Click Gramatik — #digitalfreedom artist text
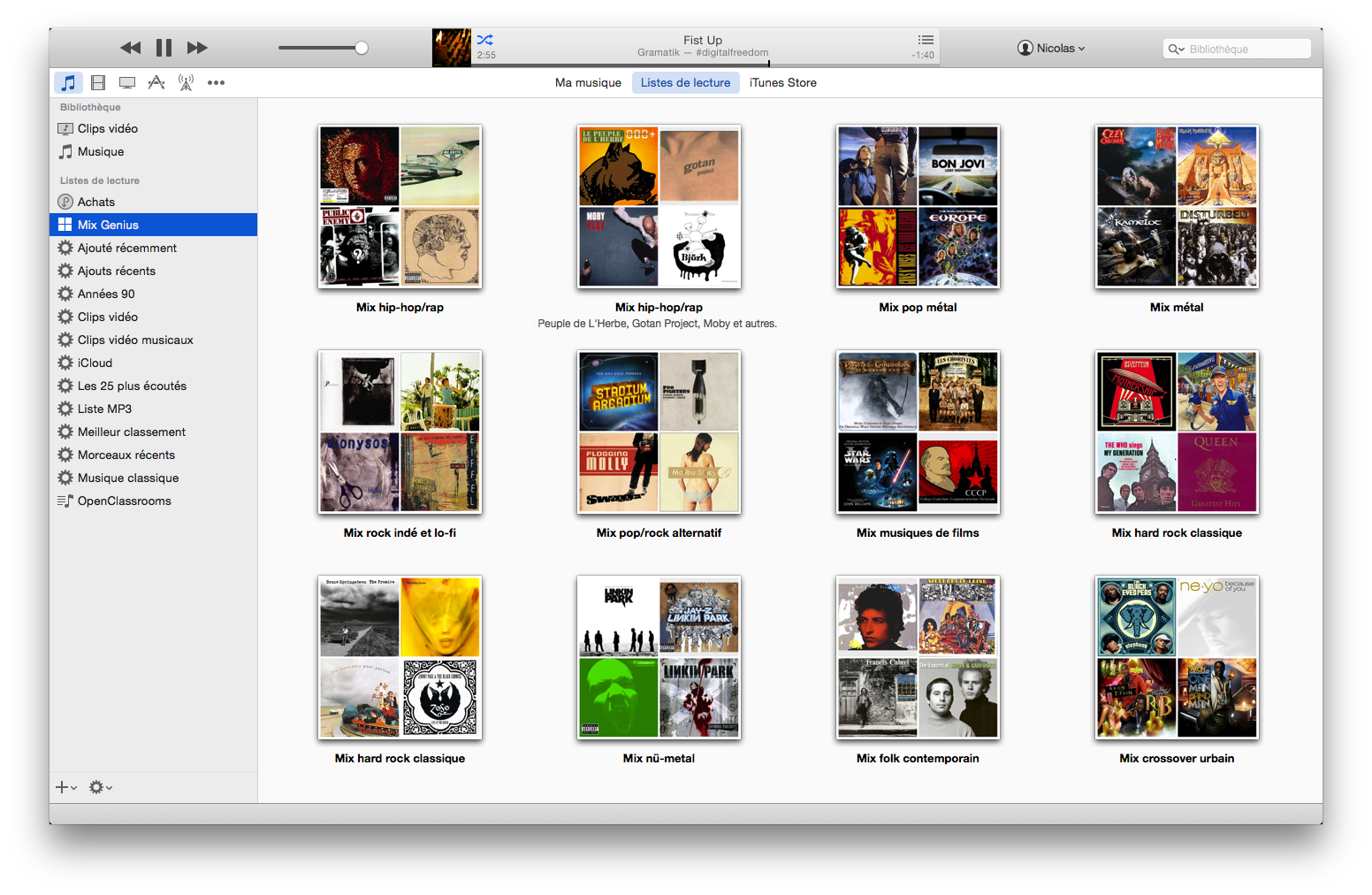 (x=703, y=53)
